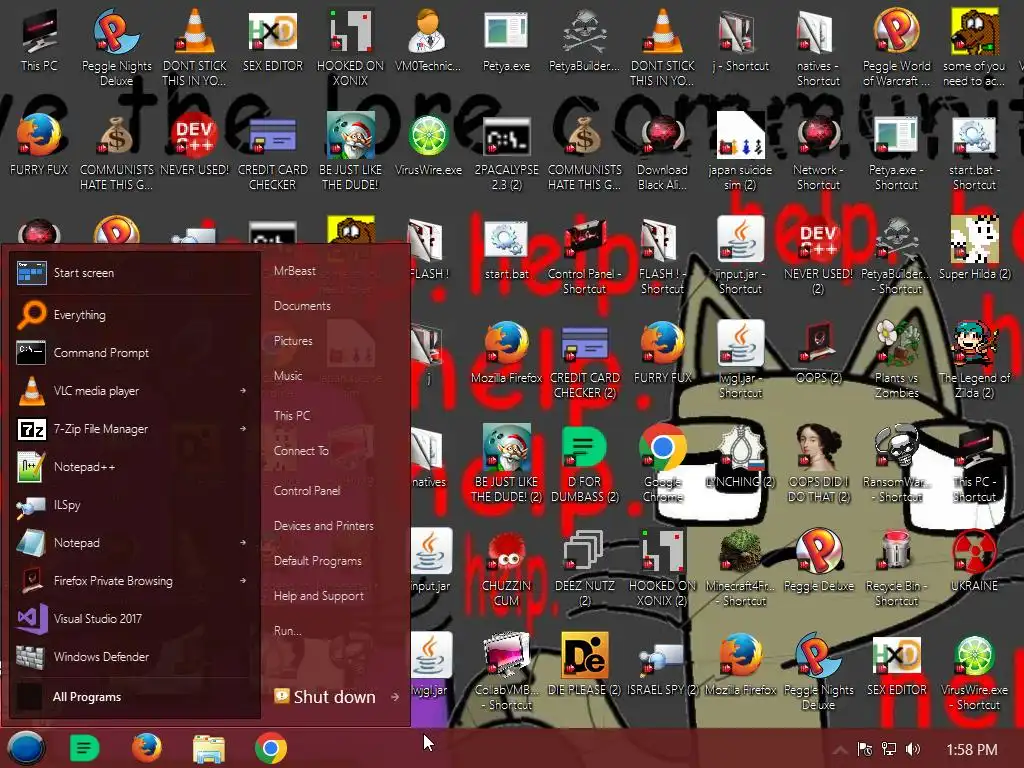
Task: Click the 1:58 PM clock
Action: (972, 749)
